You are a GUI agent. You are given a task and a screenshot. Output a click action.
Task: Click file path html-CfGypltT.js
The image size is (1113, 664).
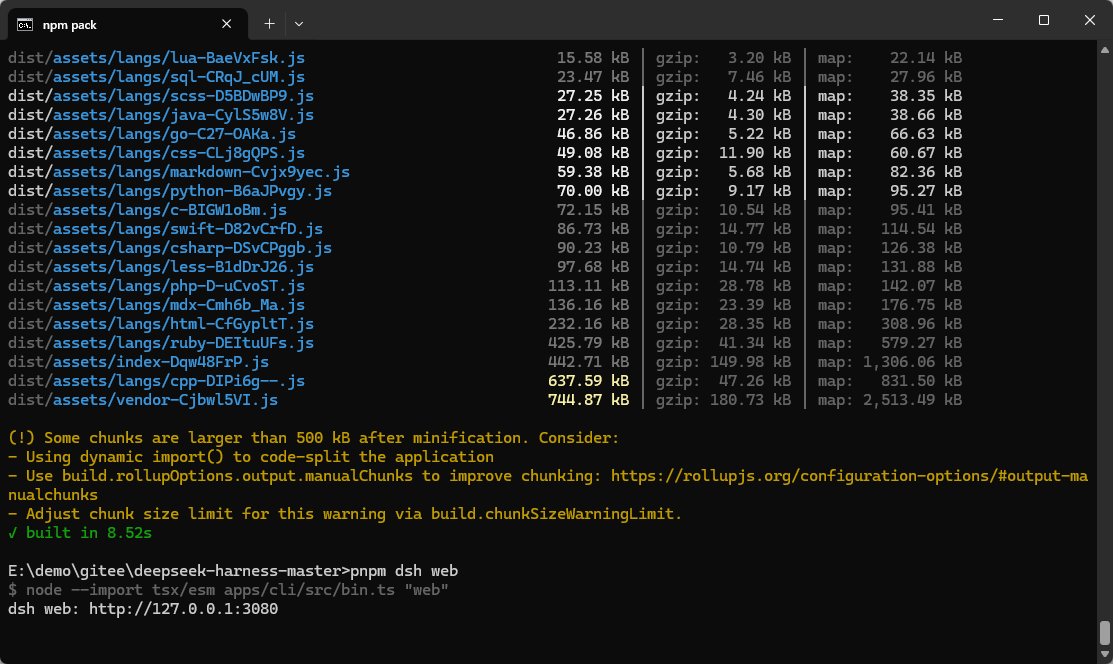pyautogui.click(x=160, y=325)
